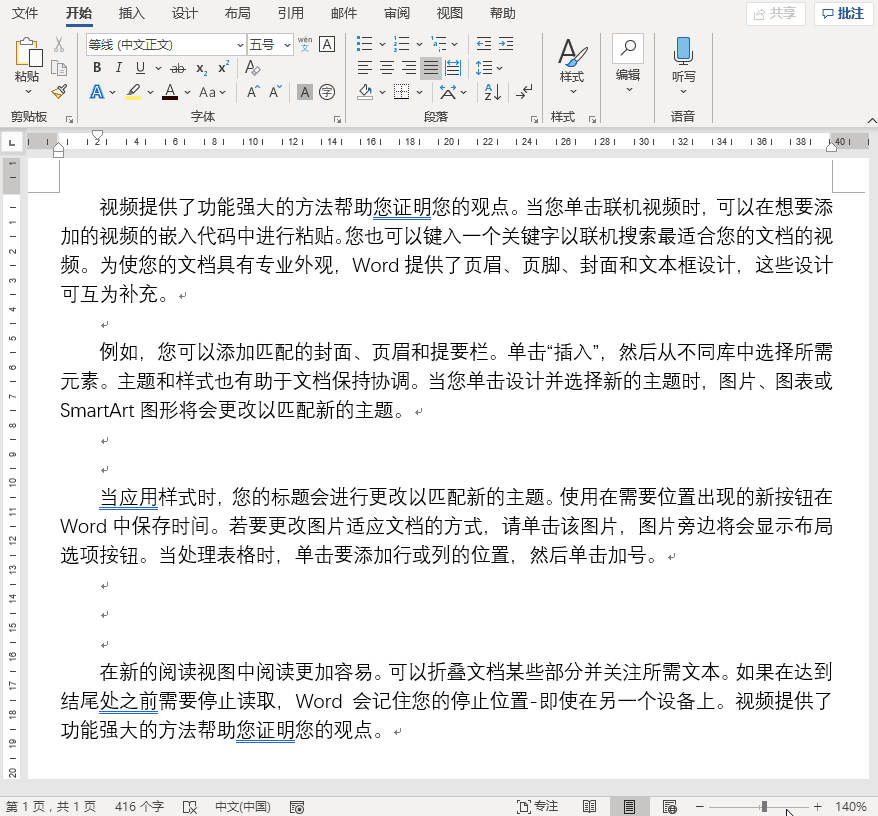Viewport: 878px width, 816px height.
Task: Toggle Bold formatting
Action: [97, 68]
